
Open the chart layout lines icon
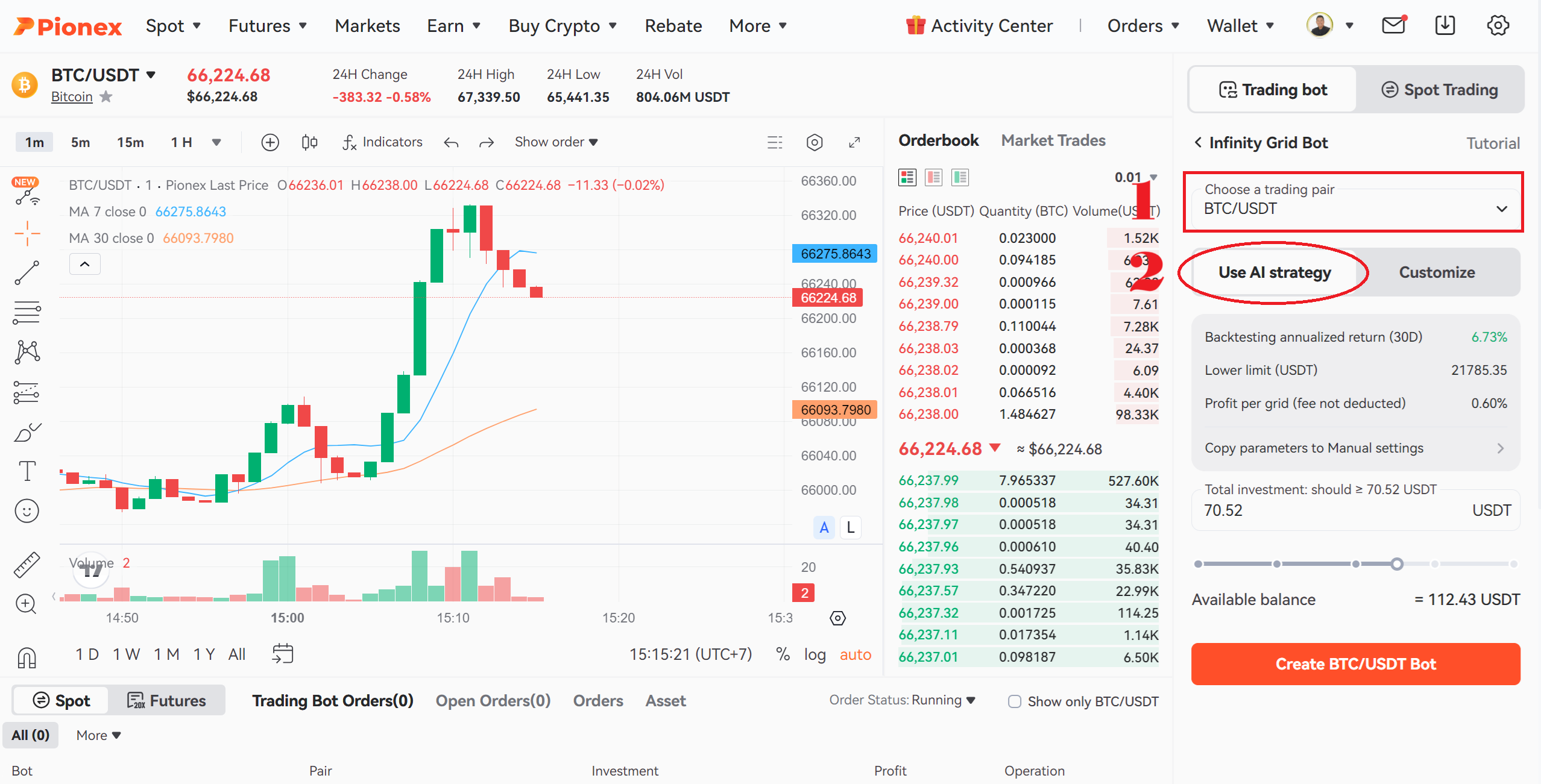(775, 142)
